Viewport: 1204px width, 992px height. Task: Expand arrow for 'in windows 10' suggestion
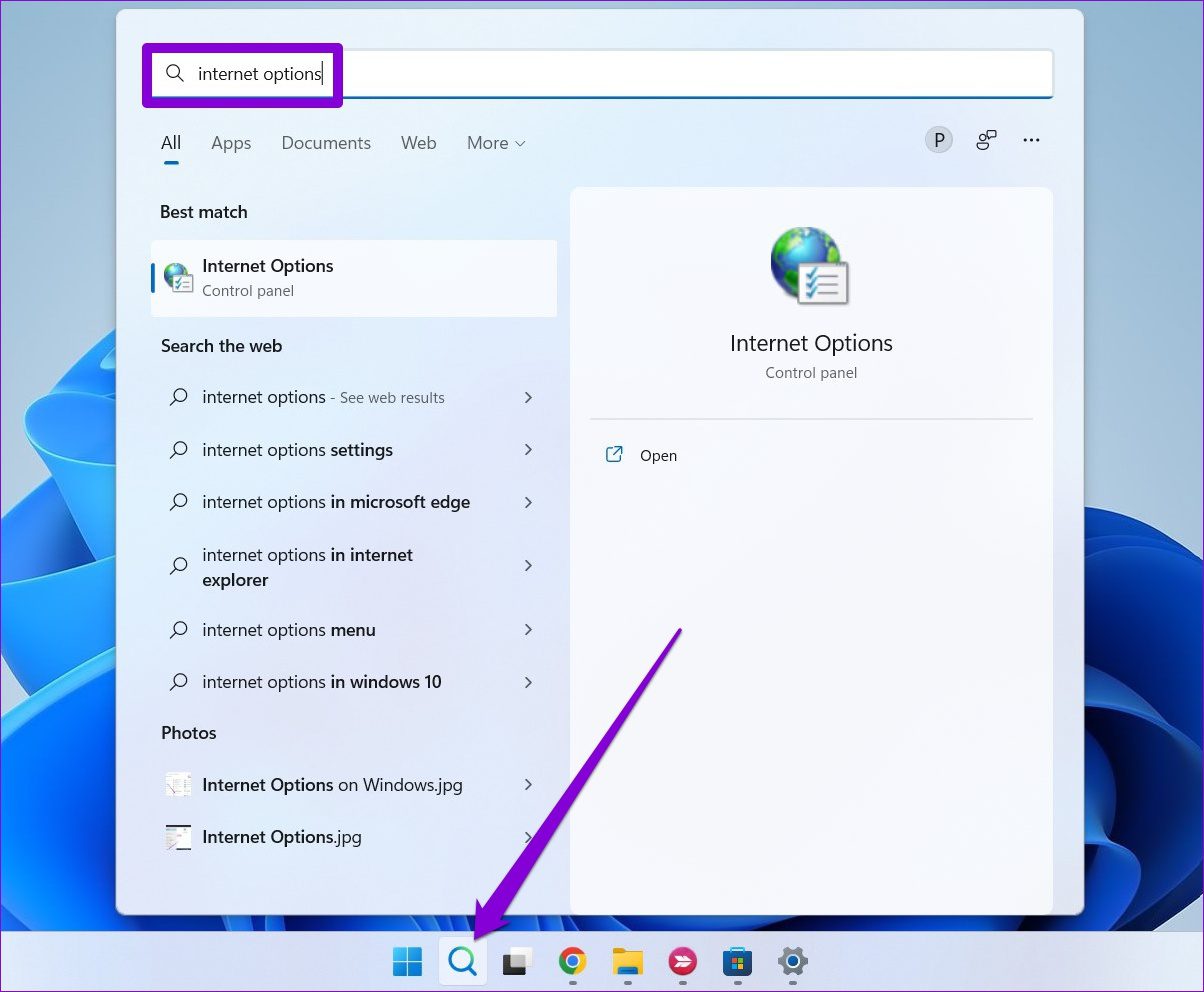(x=528, y=682)
